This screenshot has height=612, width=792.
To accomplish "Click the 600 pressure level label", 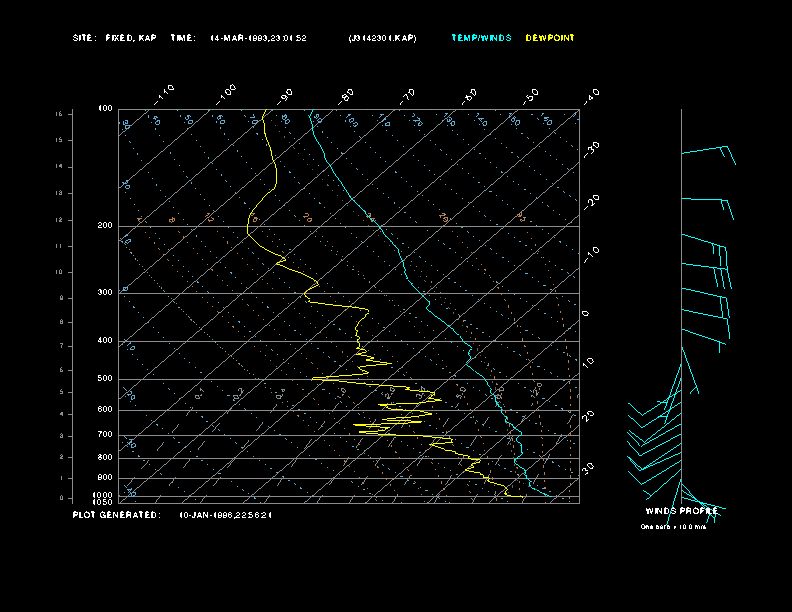I will pyautogui.click(x=105, y=410).
